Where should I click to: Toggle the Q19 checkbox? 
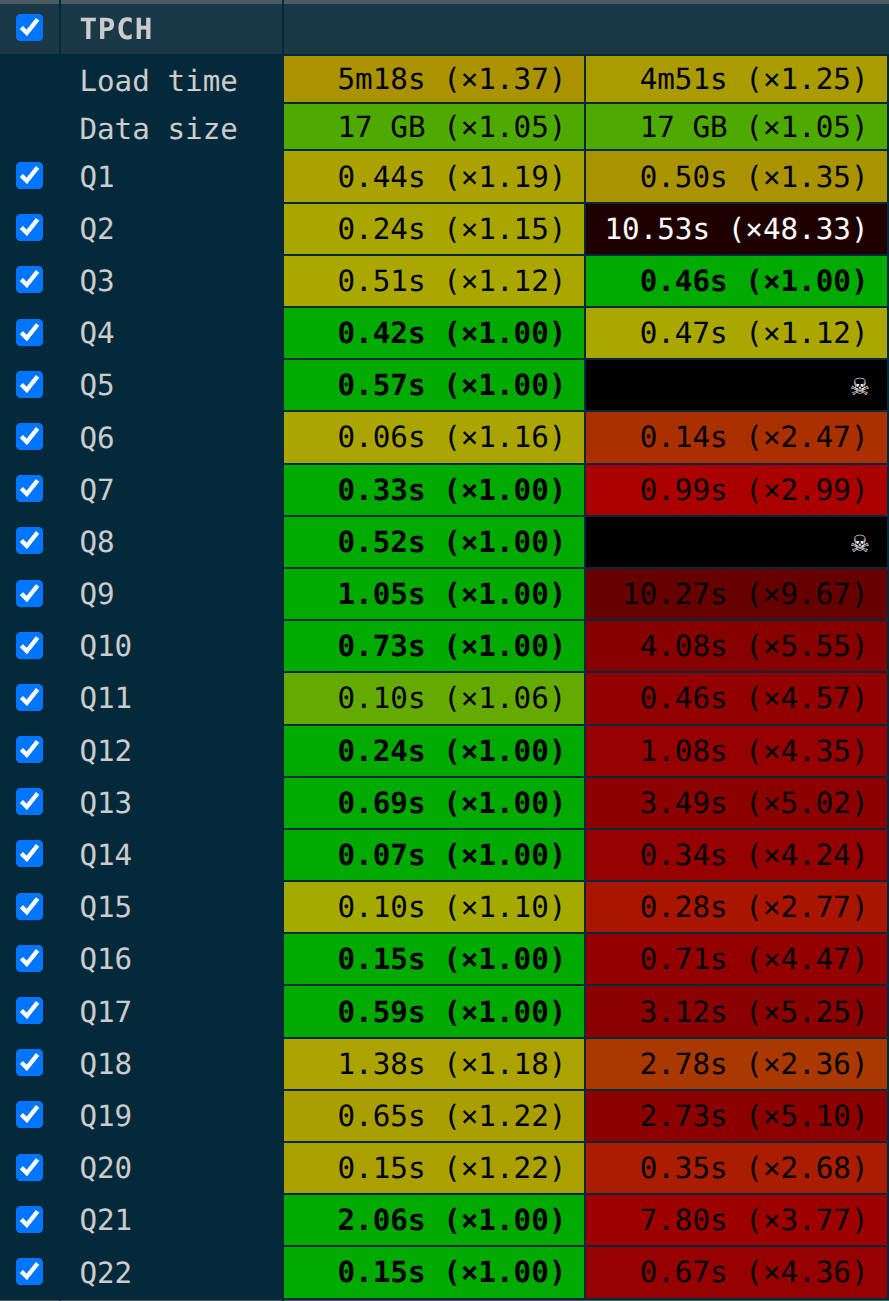pos(30,1114)
